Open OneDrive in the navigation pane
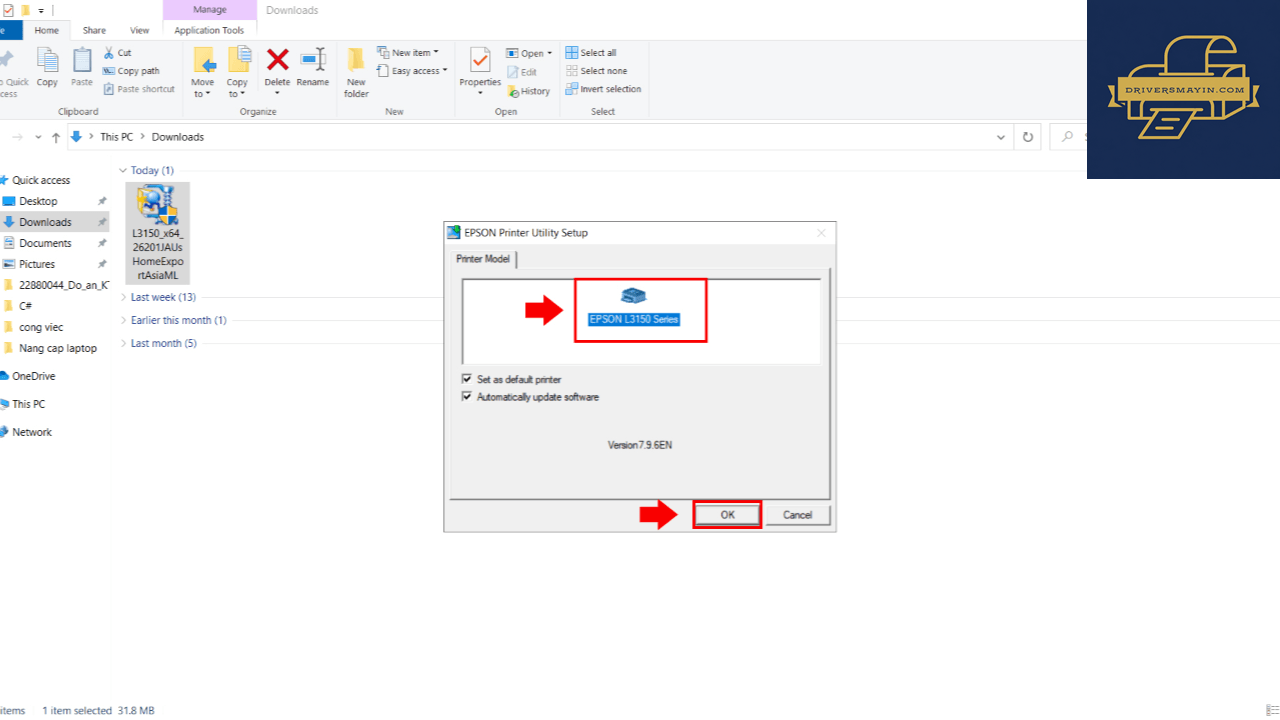 coord(34,376)
